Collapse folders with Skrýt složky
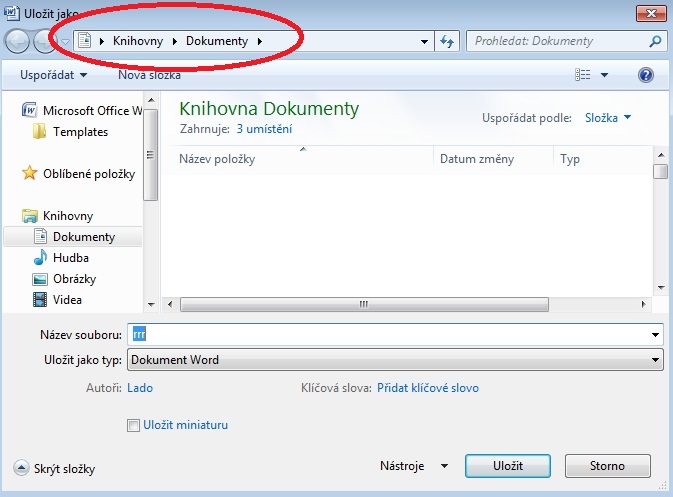Screen dimensions: 673x497 (54, 469)
